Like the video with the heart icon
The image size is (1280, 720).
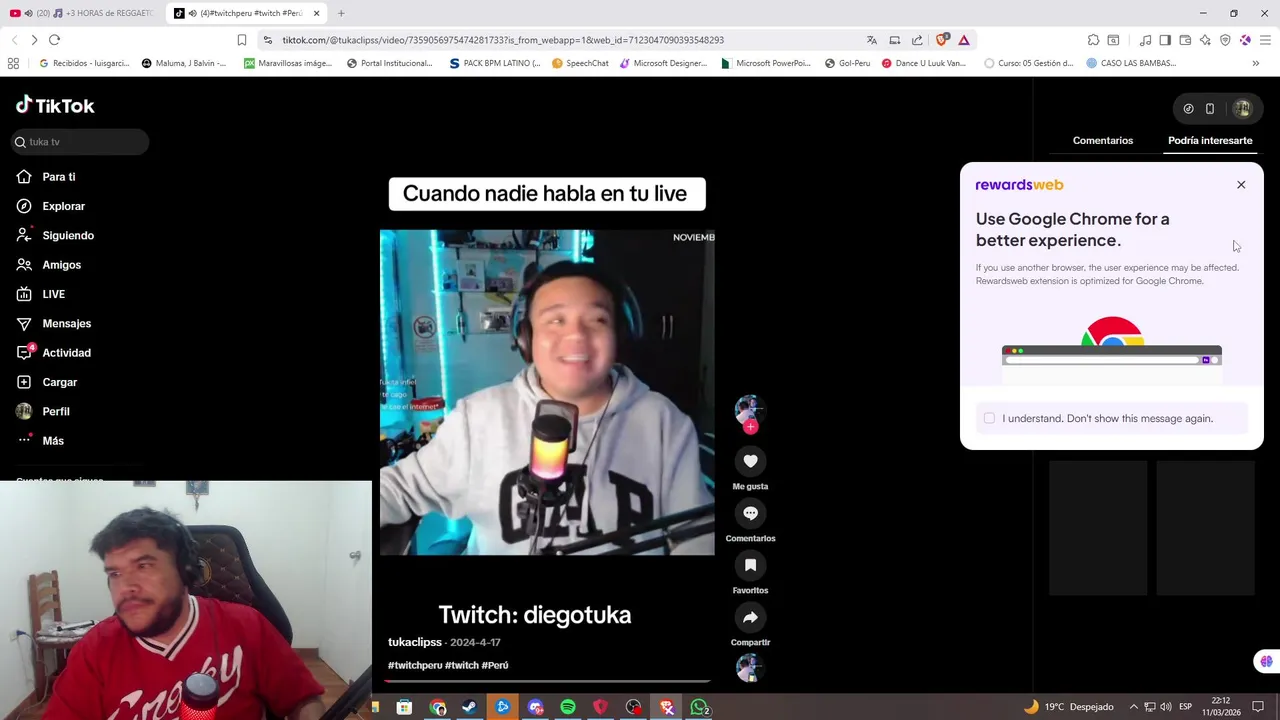(x=750, y=461)
